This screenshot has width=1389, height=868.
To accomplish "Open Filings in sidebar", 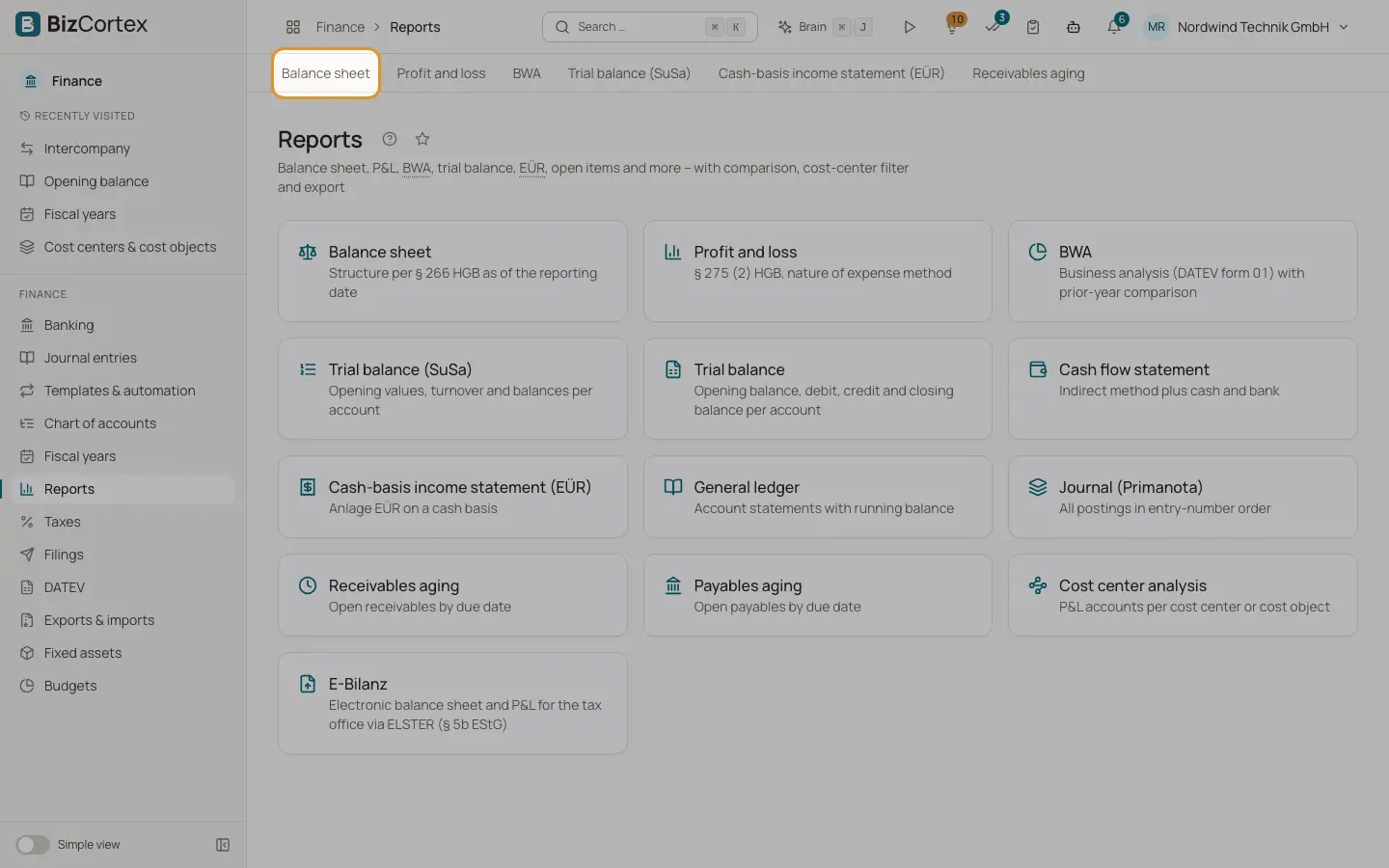I will pos(123,555).
